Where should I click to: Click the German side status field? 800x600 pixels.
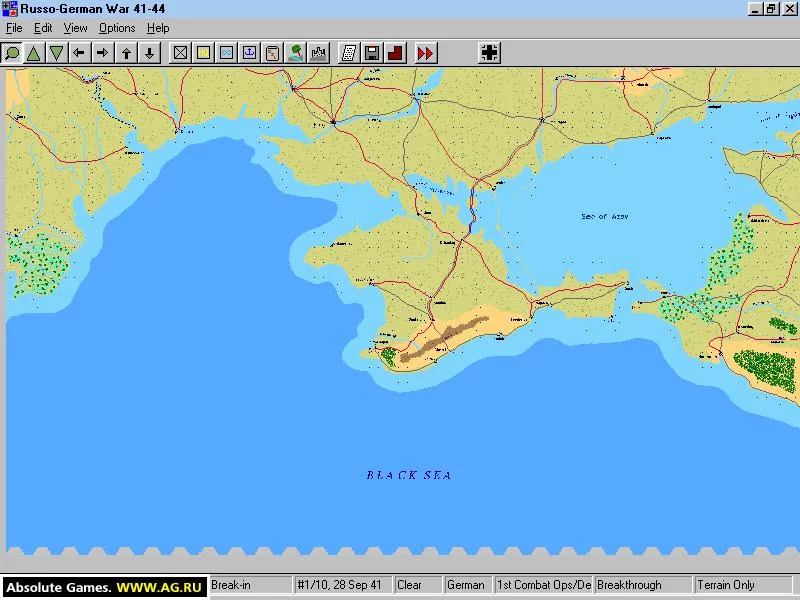pos(468,585)
